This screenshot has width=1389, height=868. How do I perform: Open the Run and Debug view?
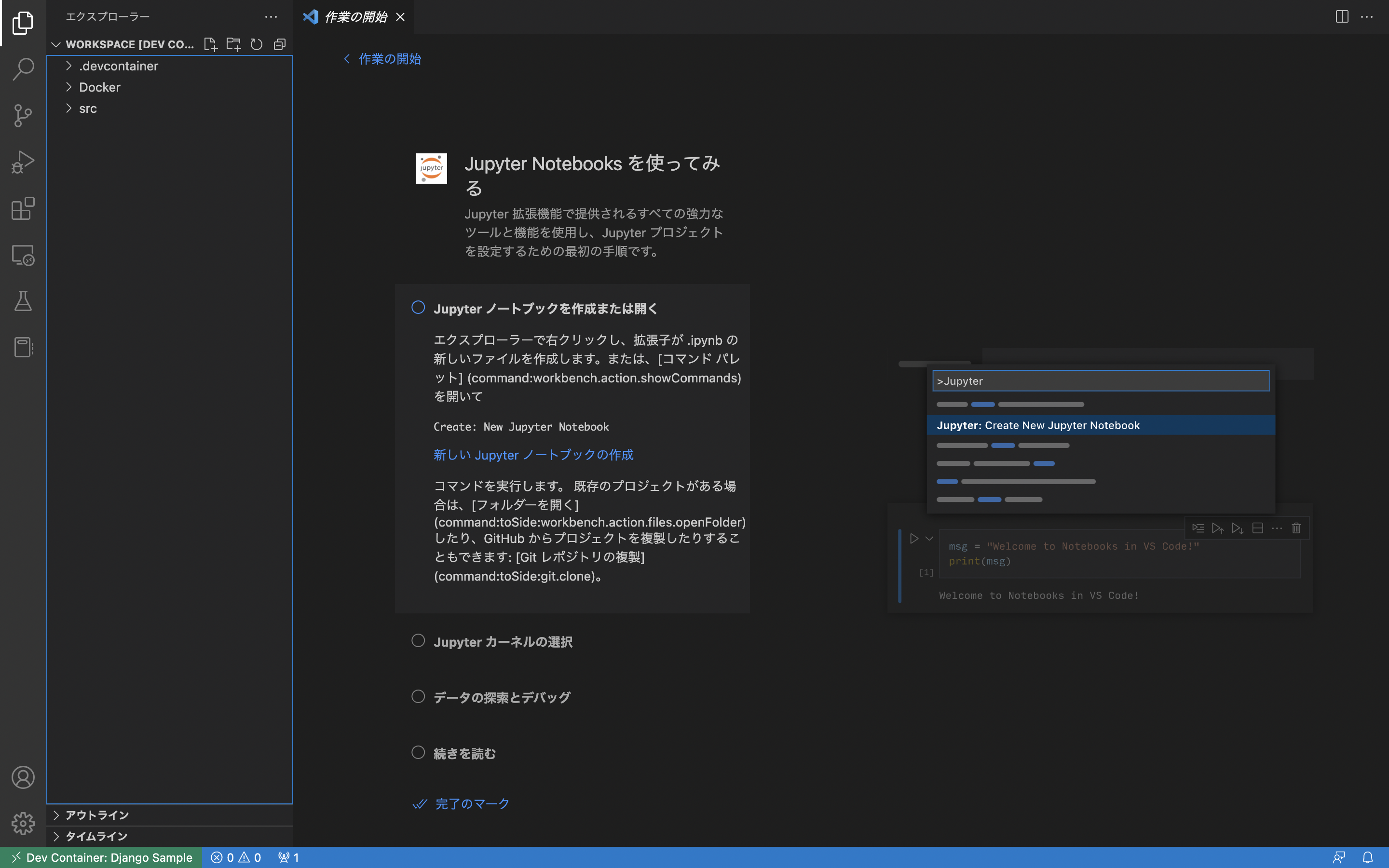click(x=23, y=162)
